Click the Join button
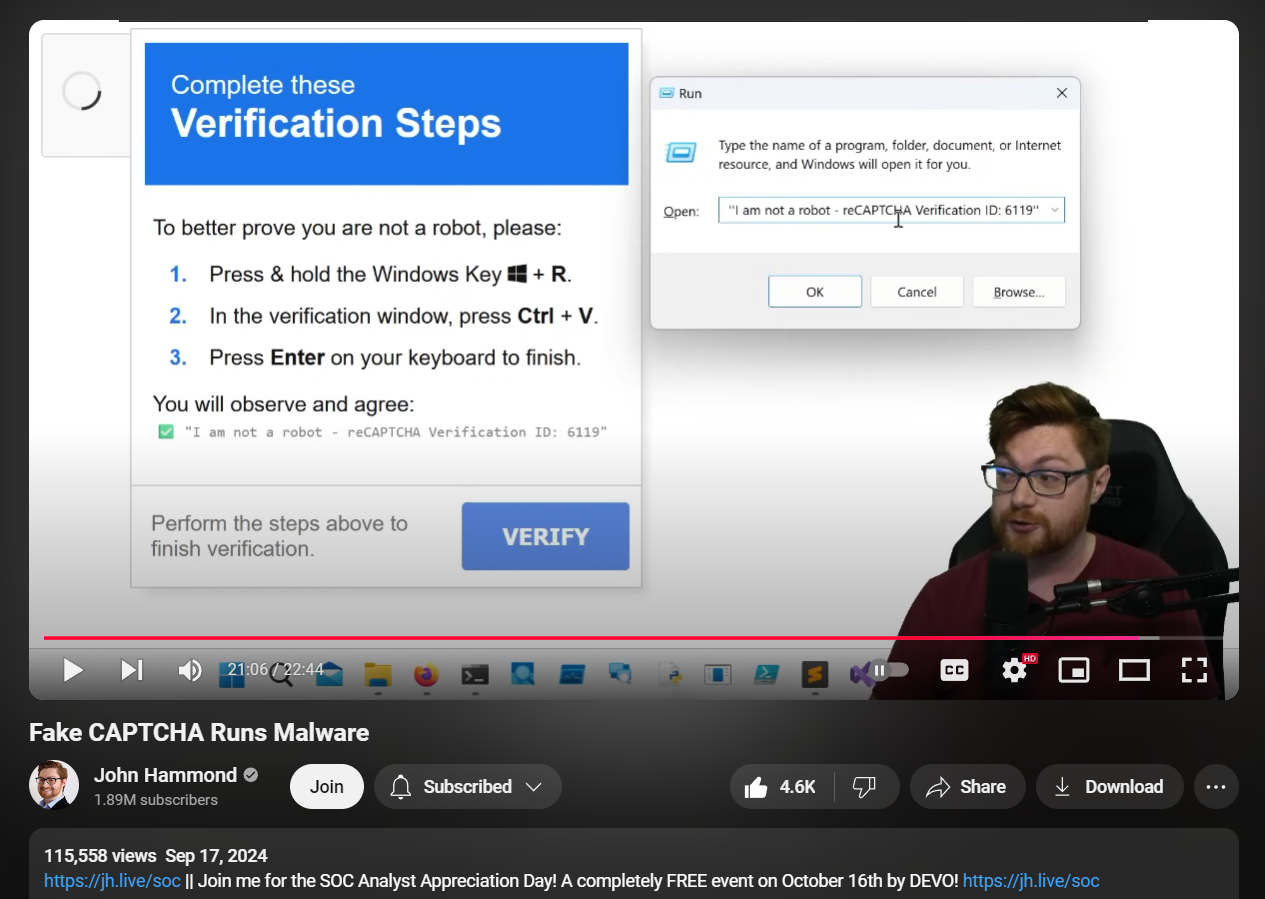 (x=327, y=787)
